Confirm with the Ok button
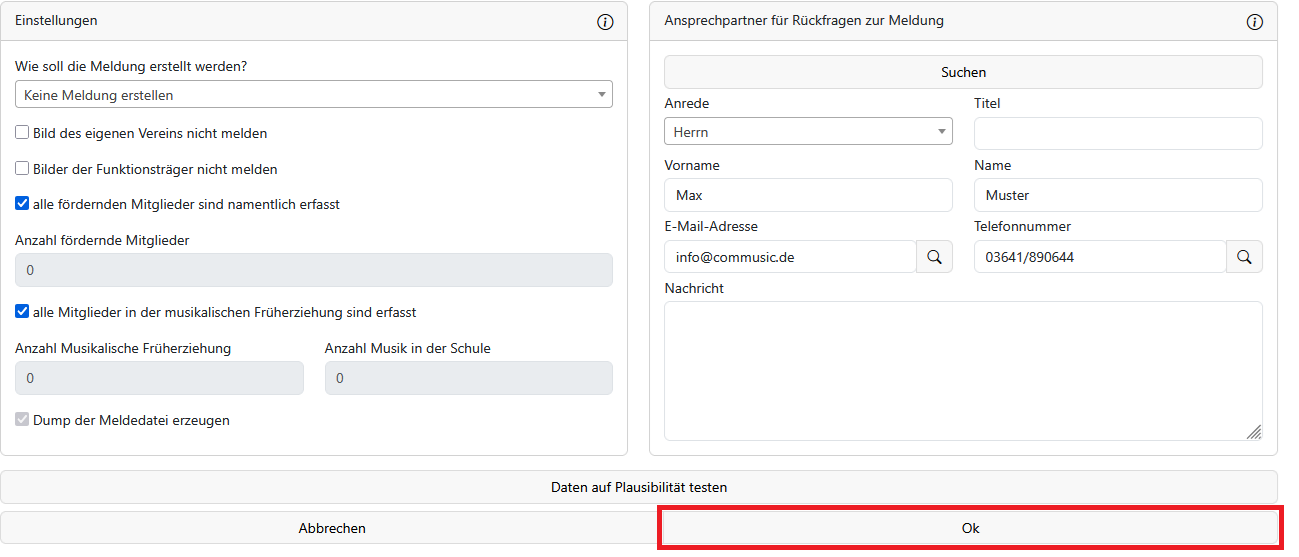The image size is (1299, 557). 970,528
